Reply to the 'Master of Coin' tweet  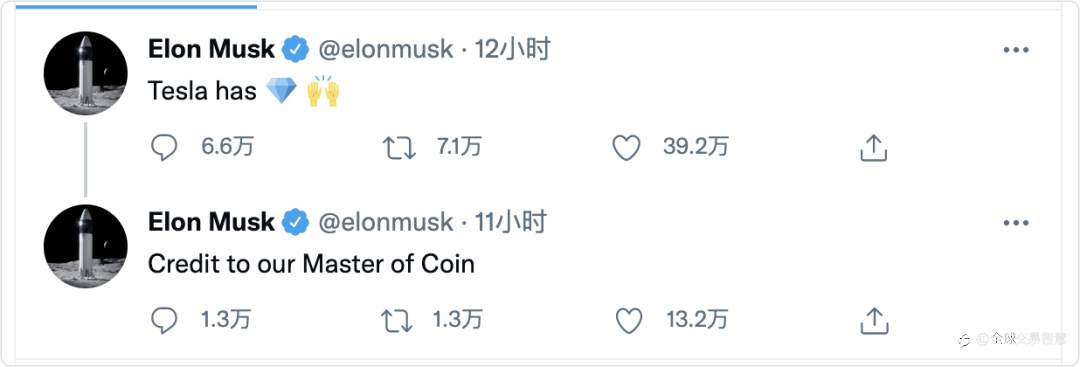click(164, 320)
